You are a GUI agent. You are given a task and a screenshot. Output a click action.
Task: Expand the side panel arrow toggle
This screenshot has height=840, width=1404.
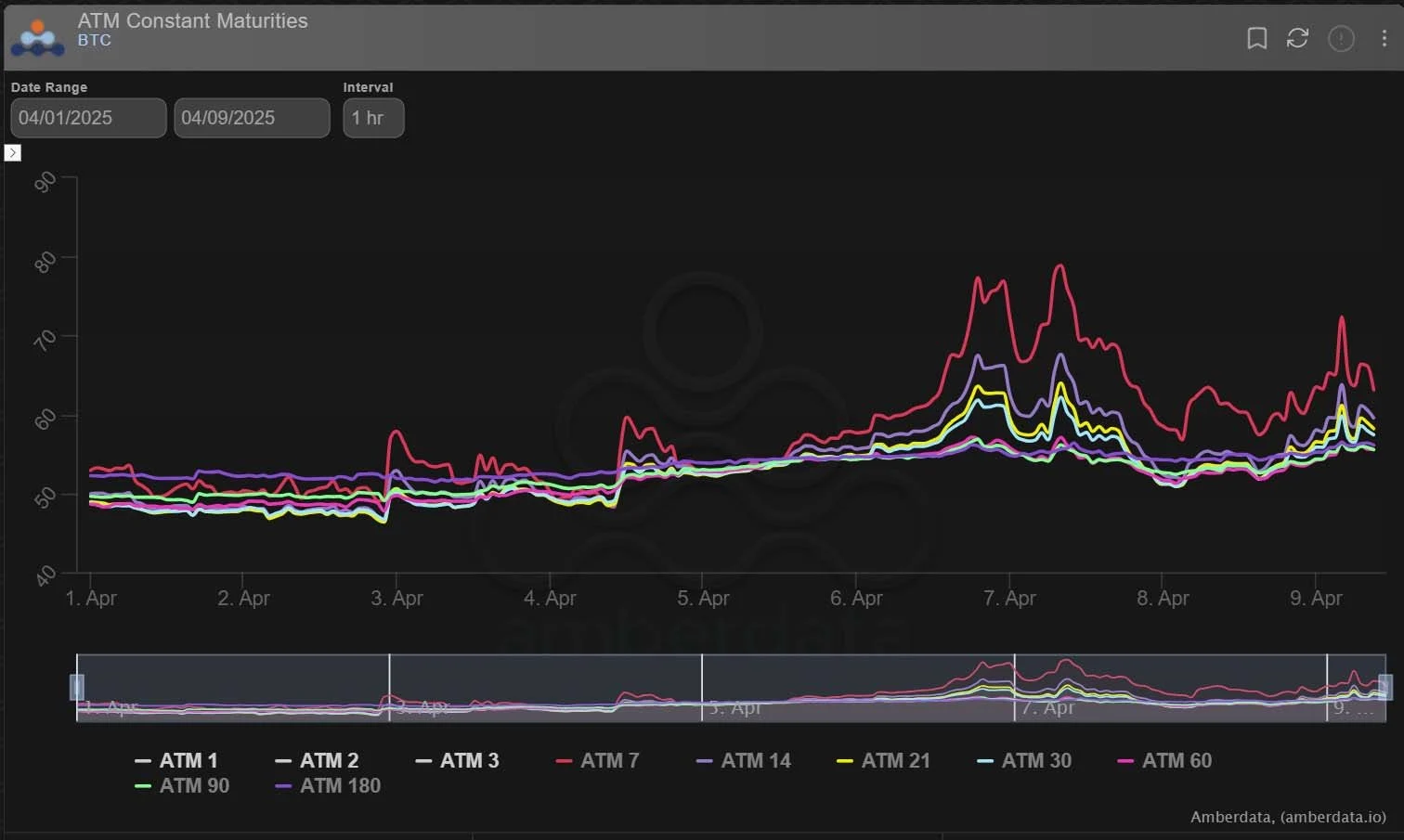coord(12,153)
